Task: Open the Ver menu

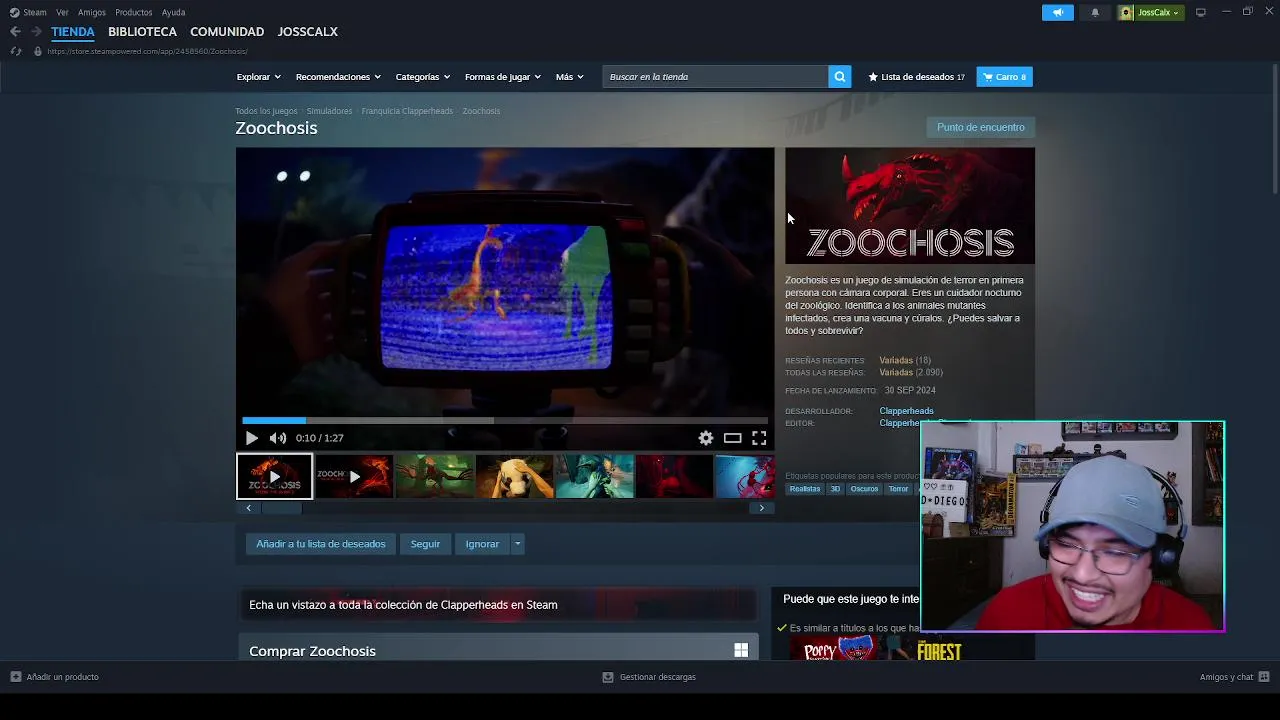Action: pos(62,12)
